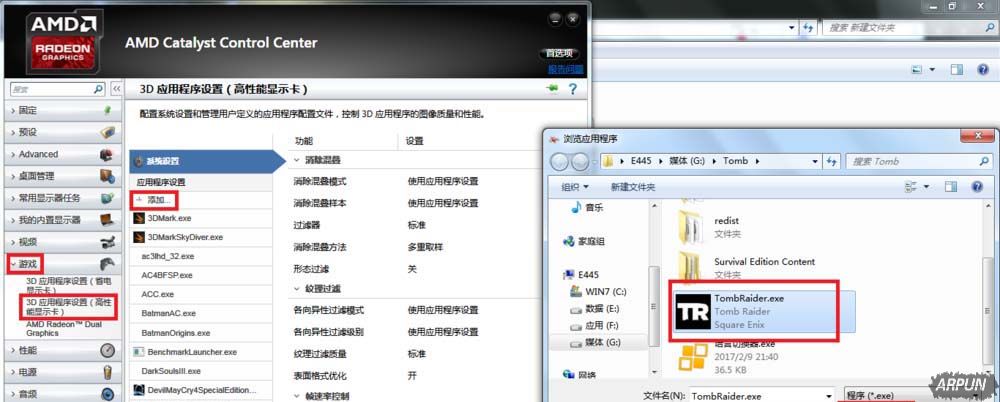This screenshot has width=1000, height=402.
Task: Click the TR TombRaider.exe thumbnail icon
Action: pos(693,311)
